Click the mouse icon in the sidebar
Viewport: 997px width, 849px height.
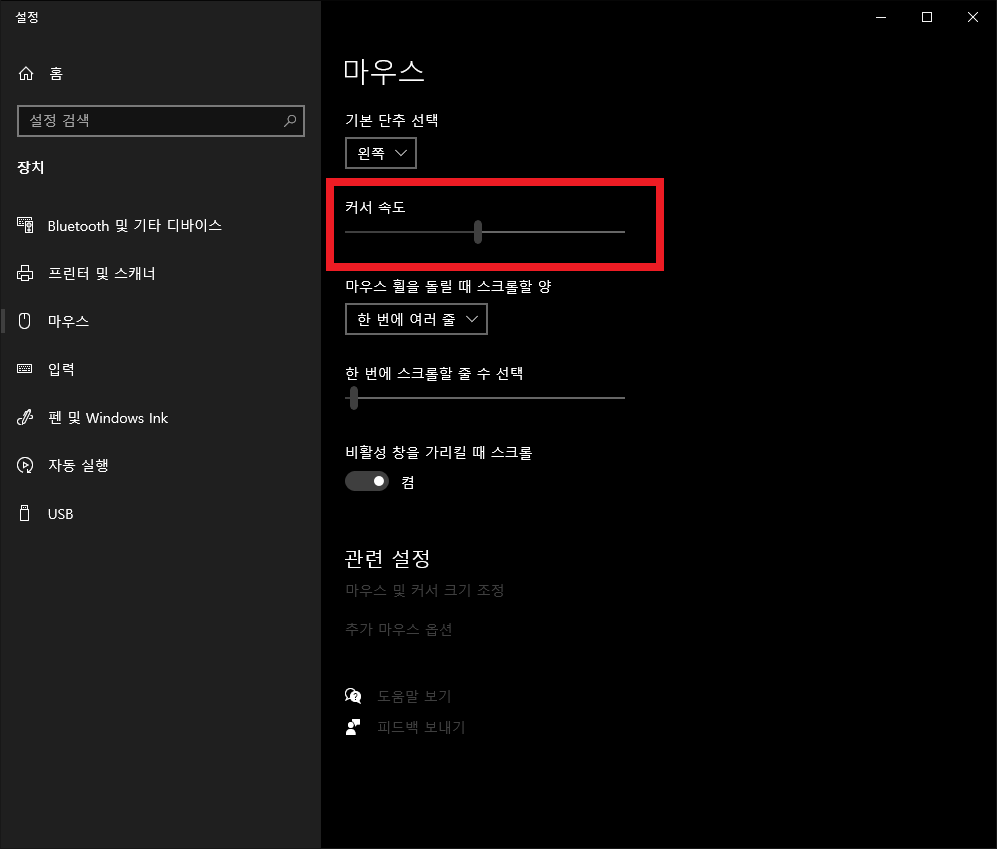tap(25, 321)
